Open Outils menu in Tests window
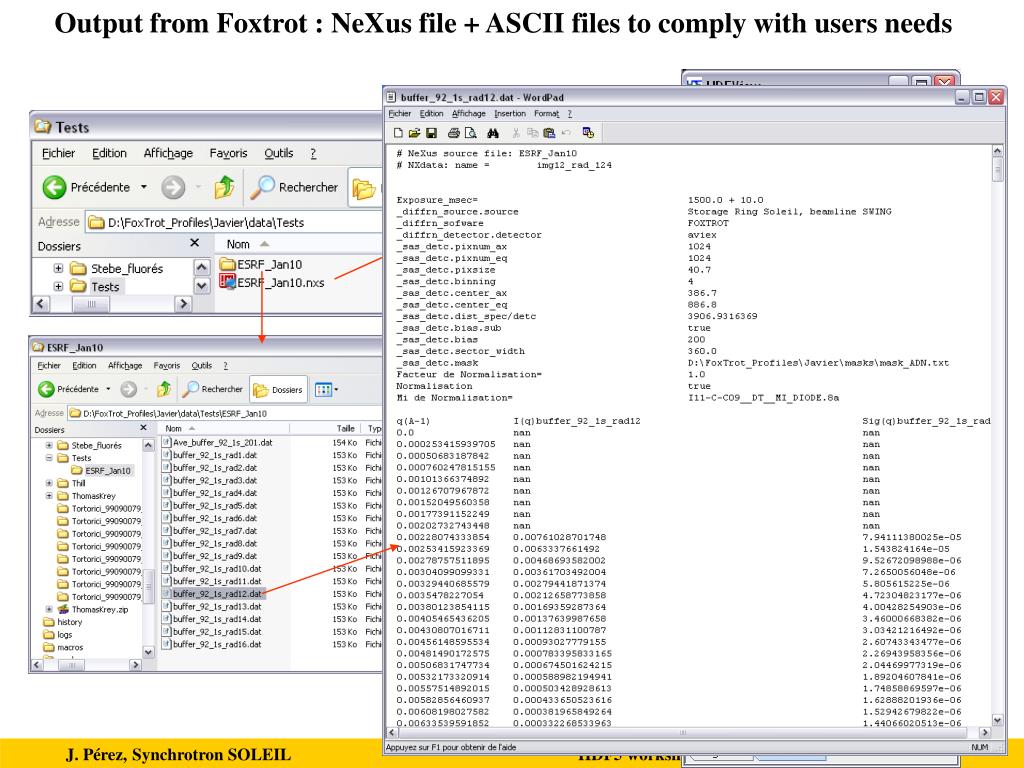The image size is (1024, 768). coord(279,153)
